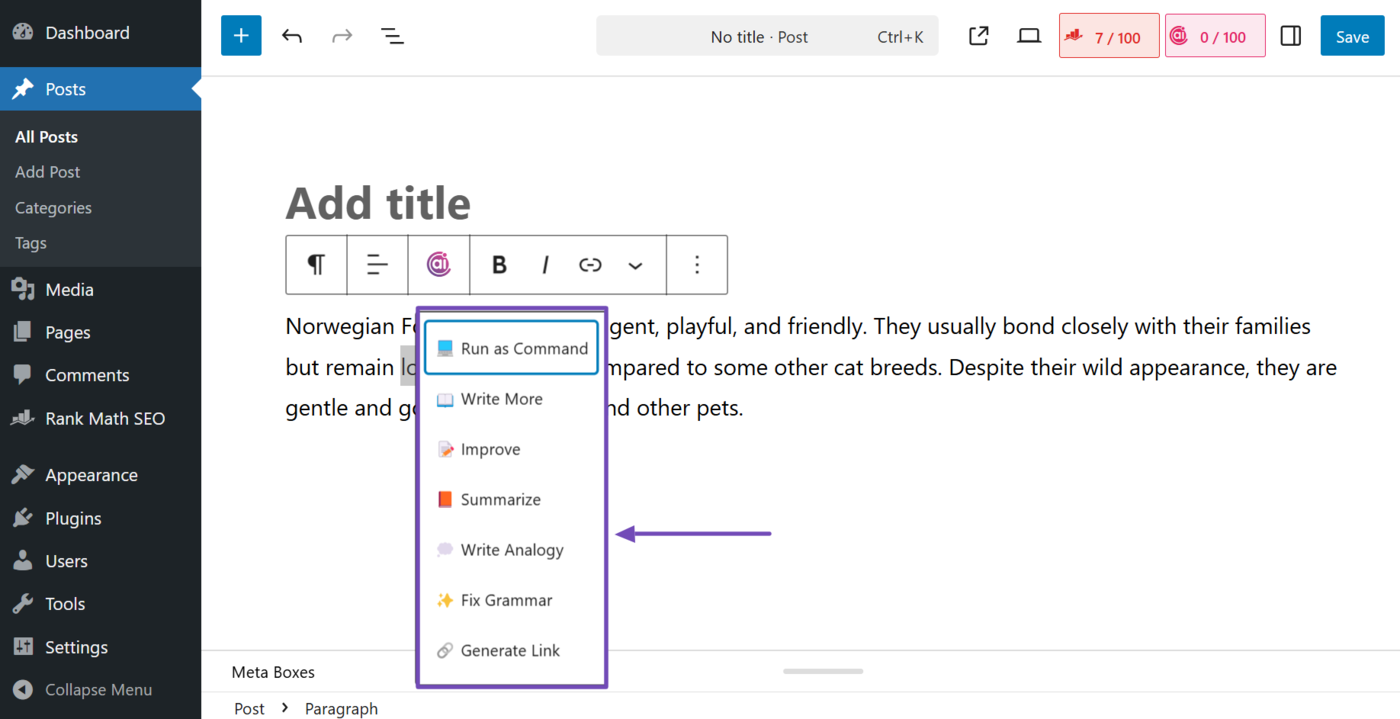
Task: Open Add Post submenu item
Action: [x=48, y=172]
